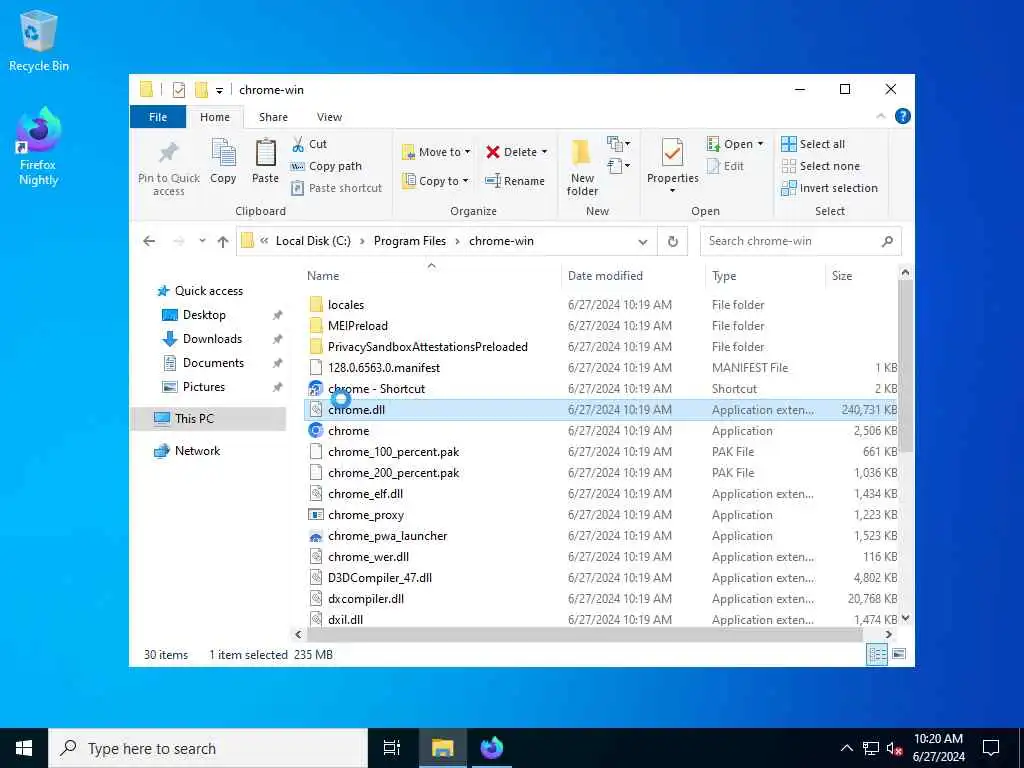Open the Move to dropdown
The height and width of the screenshot is (768, 1024).
(x=436, y=152)
